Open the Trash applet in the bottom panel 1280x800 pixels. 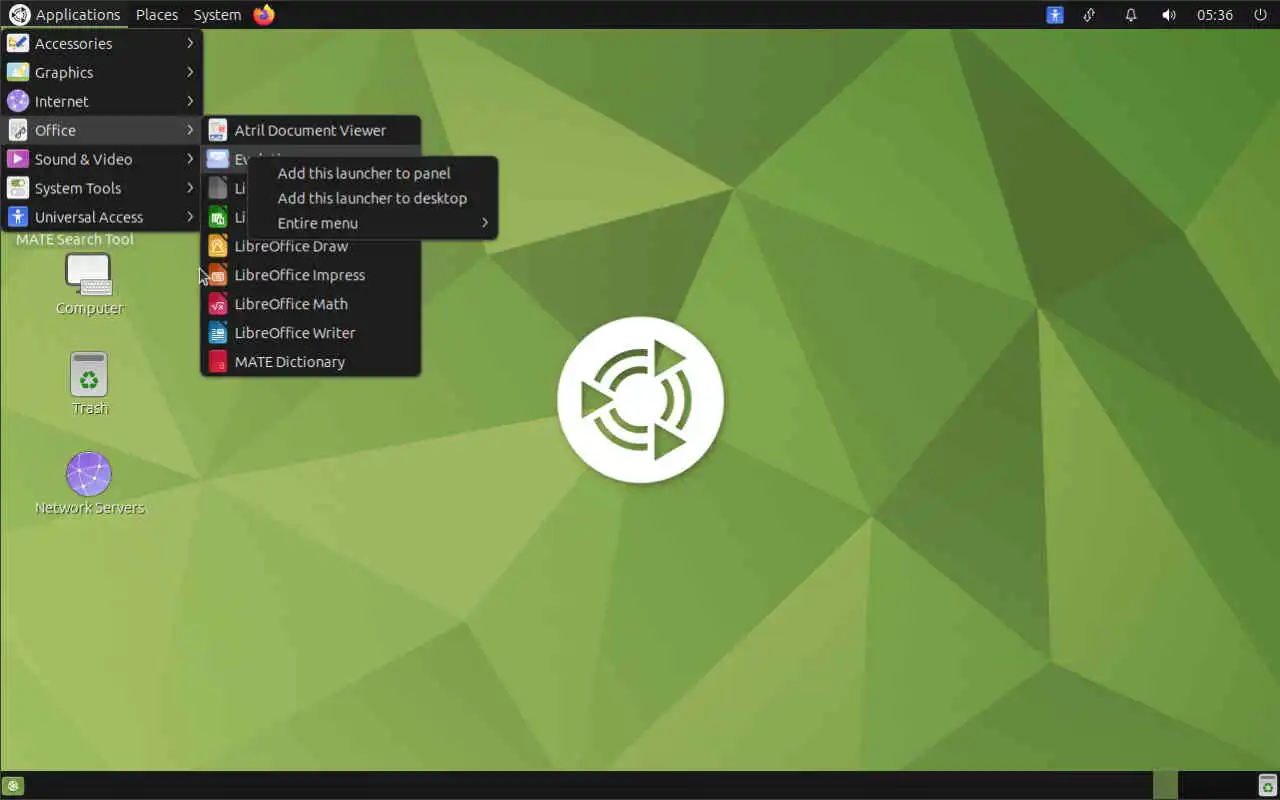(1267, 786)
